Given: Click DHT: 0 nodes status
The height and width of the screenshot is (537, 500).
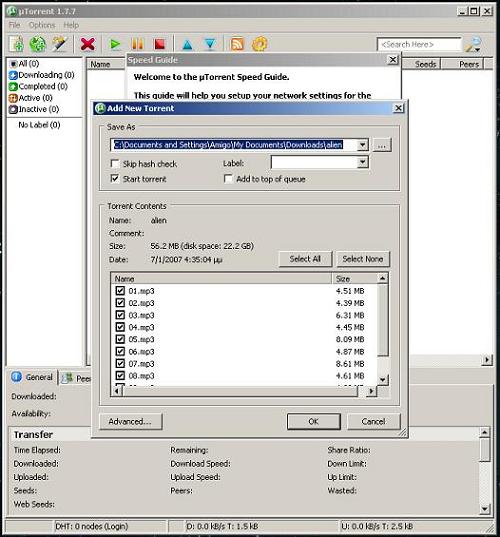Looking at the screenshot, I should tap(110, 526).
